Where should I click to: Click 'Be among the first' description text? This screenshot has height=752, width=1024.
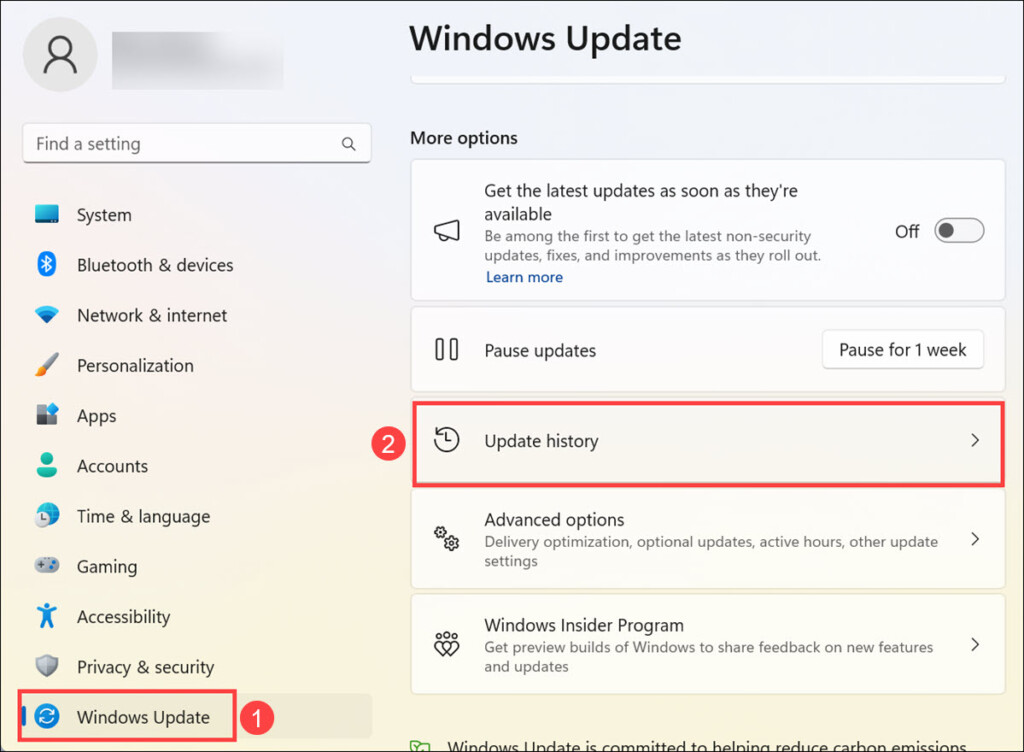(x=652, y=245)
